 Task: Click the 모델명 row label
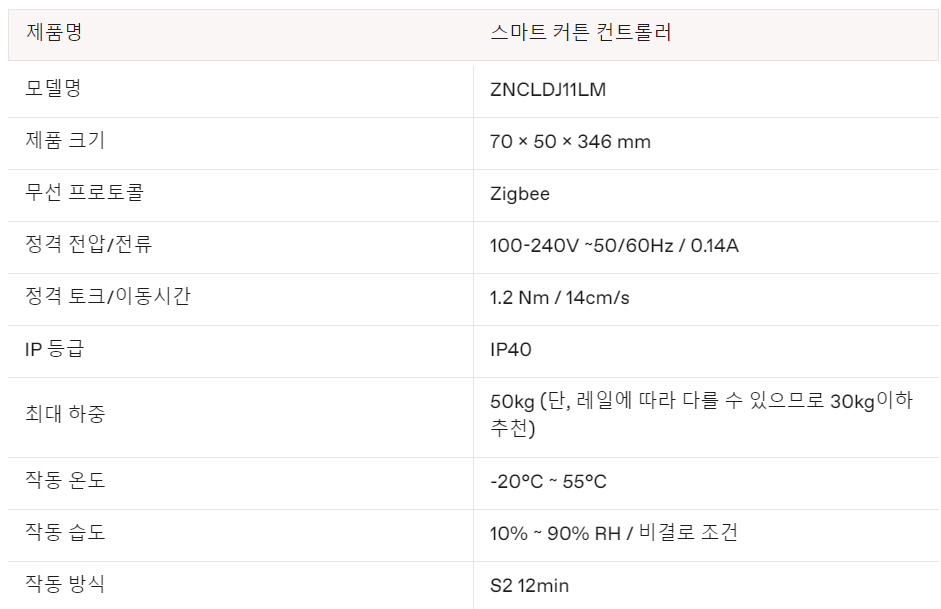coord(54,88)
